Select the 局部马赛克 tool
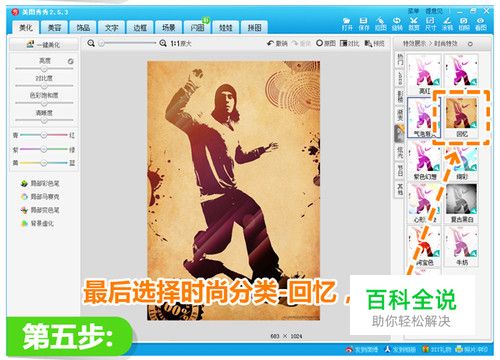Viewport: 500px width, 360px height. pos(40,197)
